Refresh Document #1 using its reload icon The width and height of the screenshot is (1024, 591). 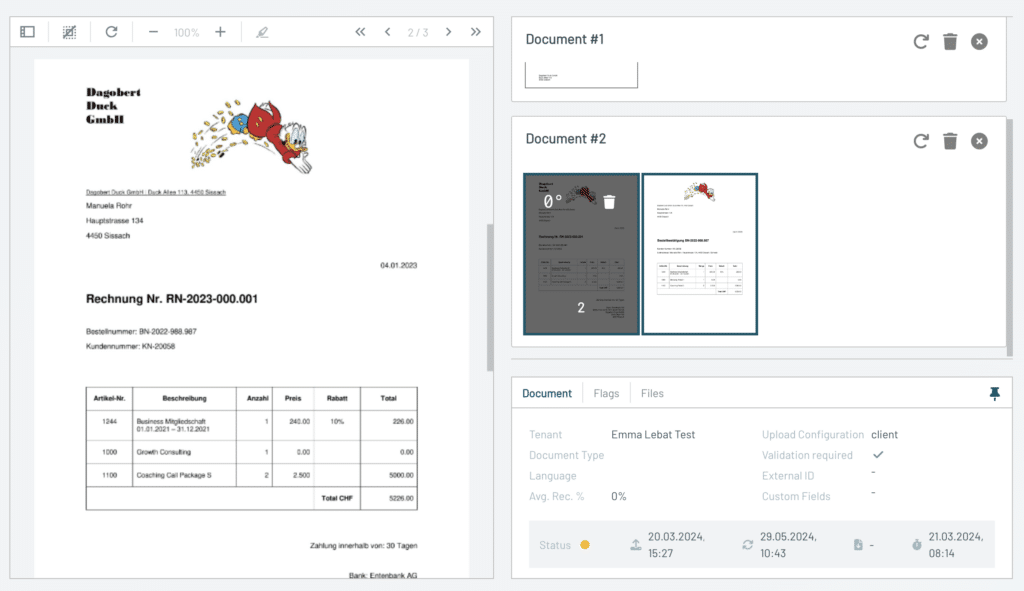(x=920, y=41)
